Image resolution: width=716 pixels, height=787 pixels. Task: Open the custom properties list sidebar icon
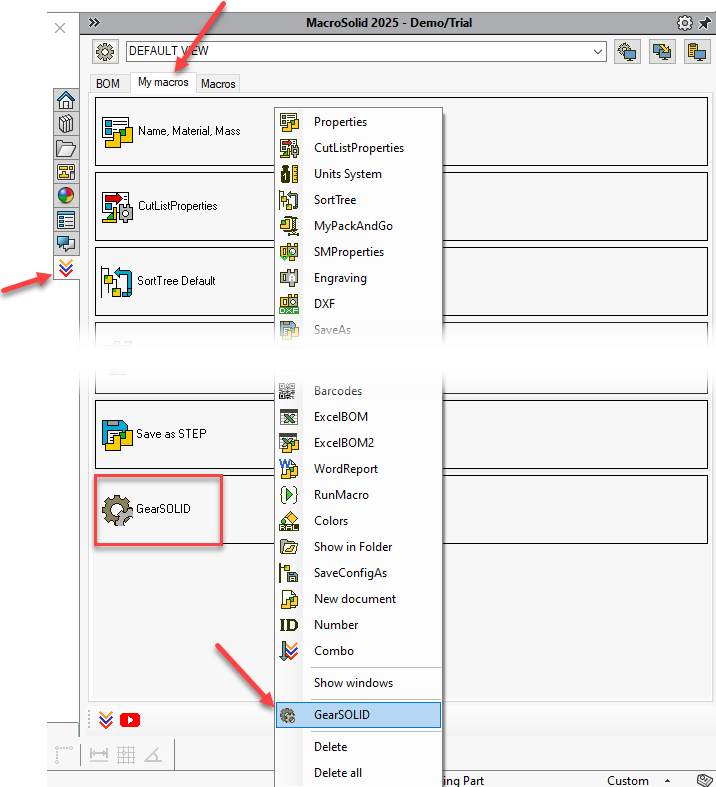coord(66,220)
